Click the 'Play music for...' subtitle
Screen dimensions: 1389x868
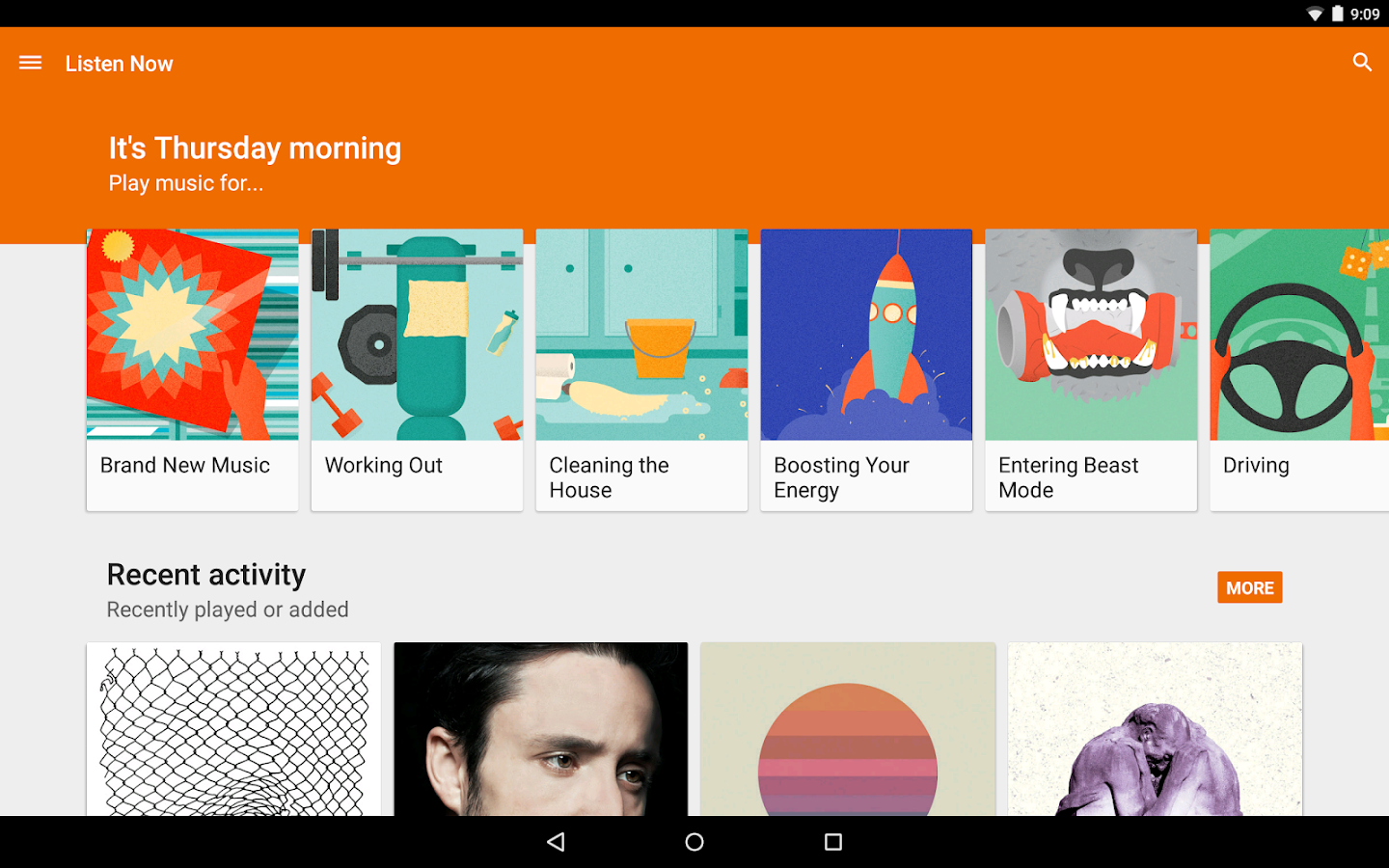[x=186, y=183]
